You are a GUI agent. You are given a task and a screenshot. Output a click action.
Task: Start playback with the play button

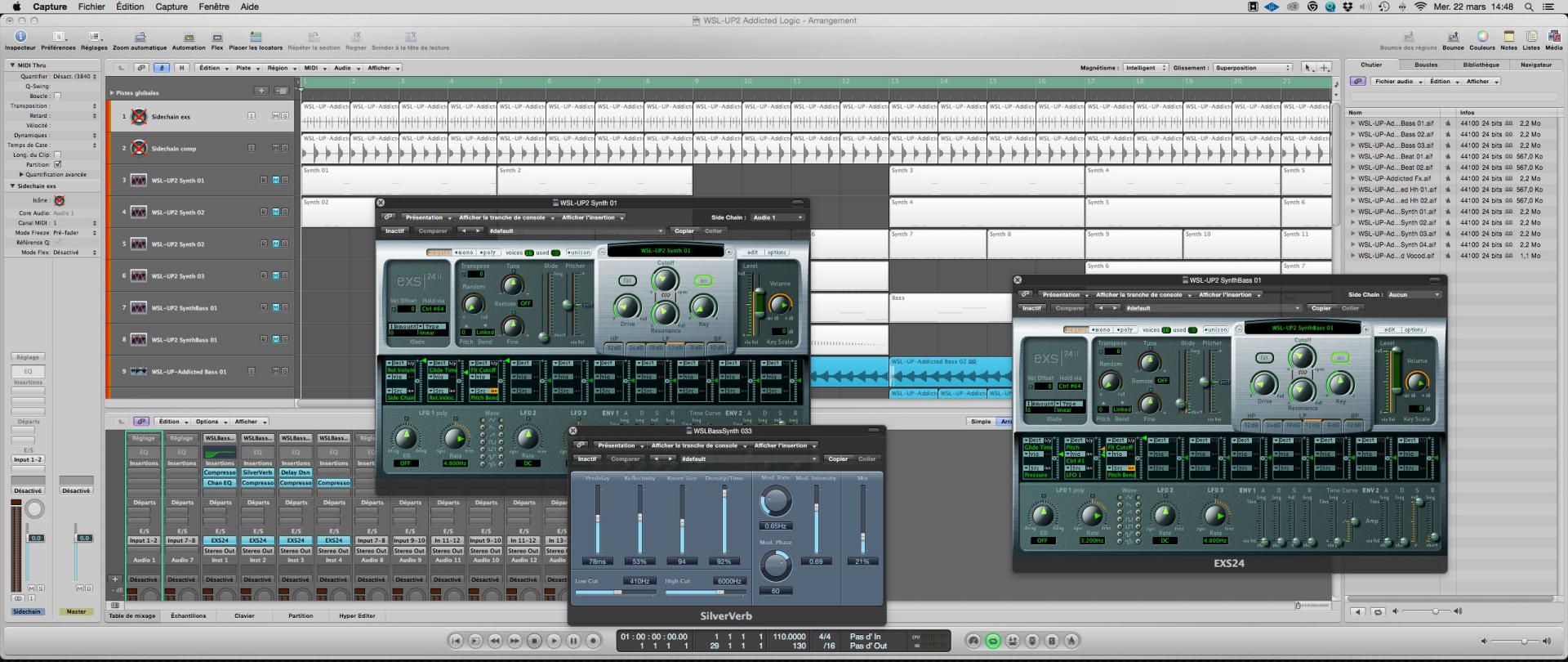(554, 641)
